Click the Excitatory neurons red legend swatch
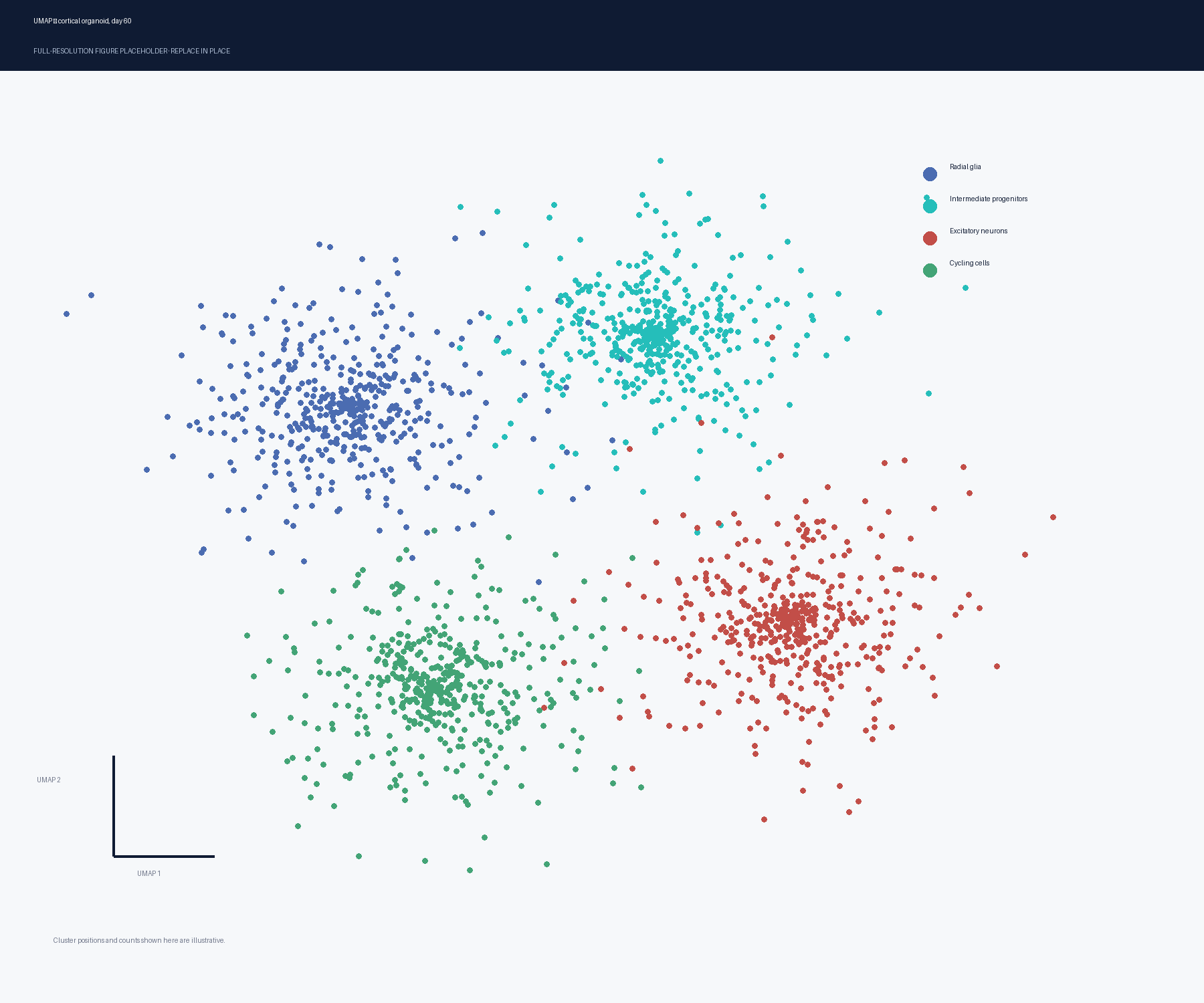 pos(930,238)
